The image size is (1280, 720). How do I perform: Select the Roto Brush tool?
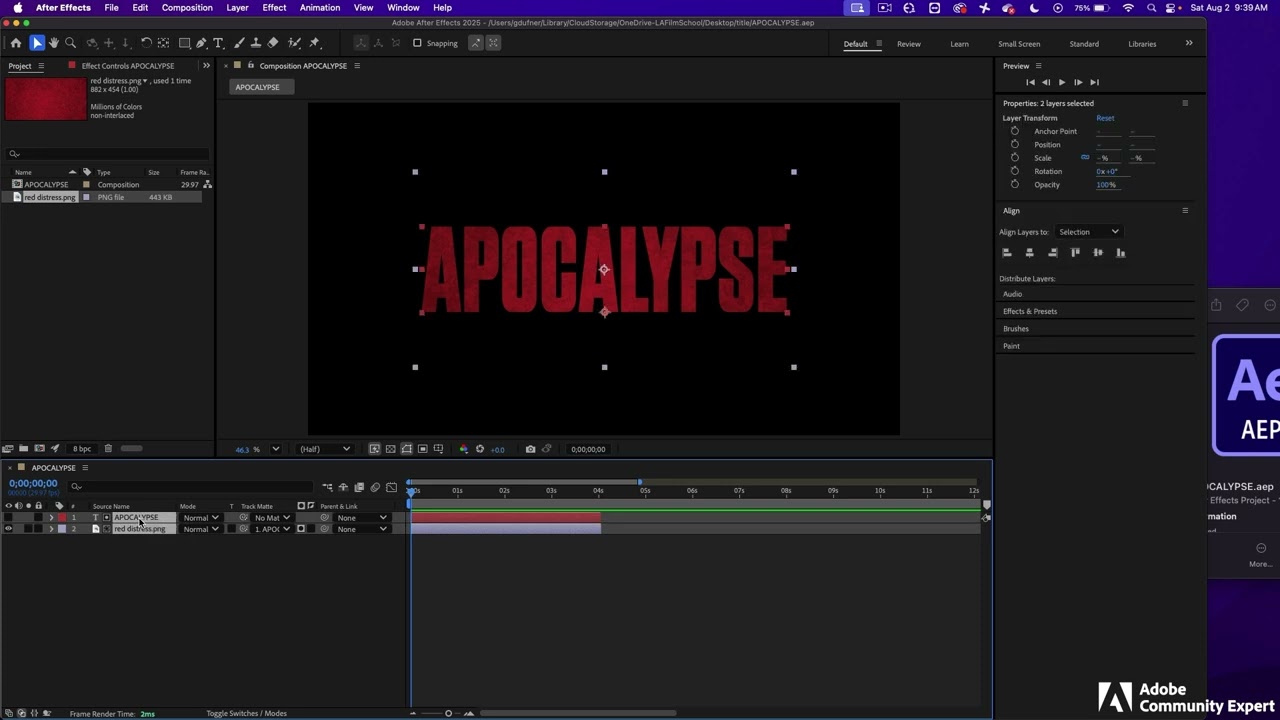click(295, 43)
